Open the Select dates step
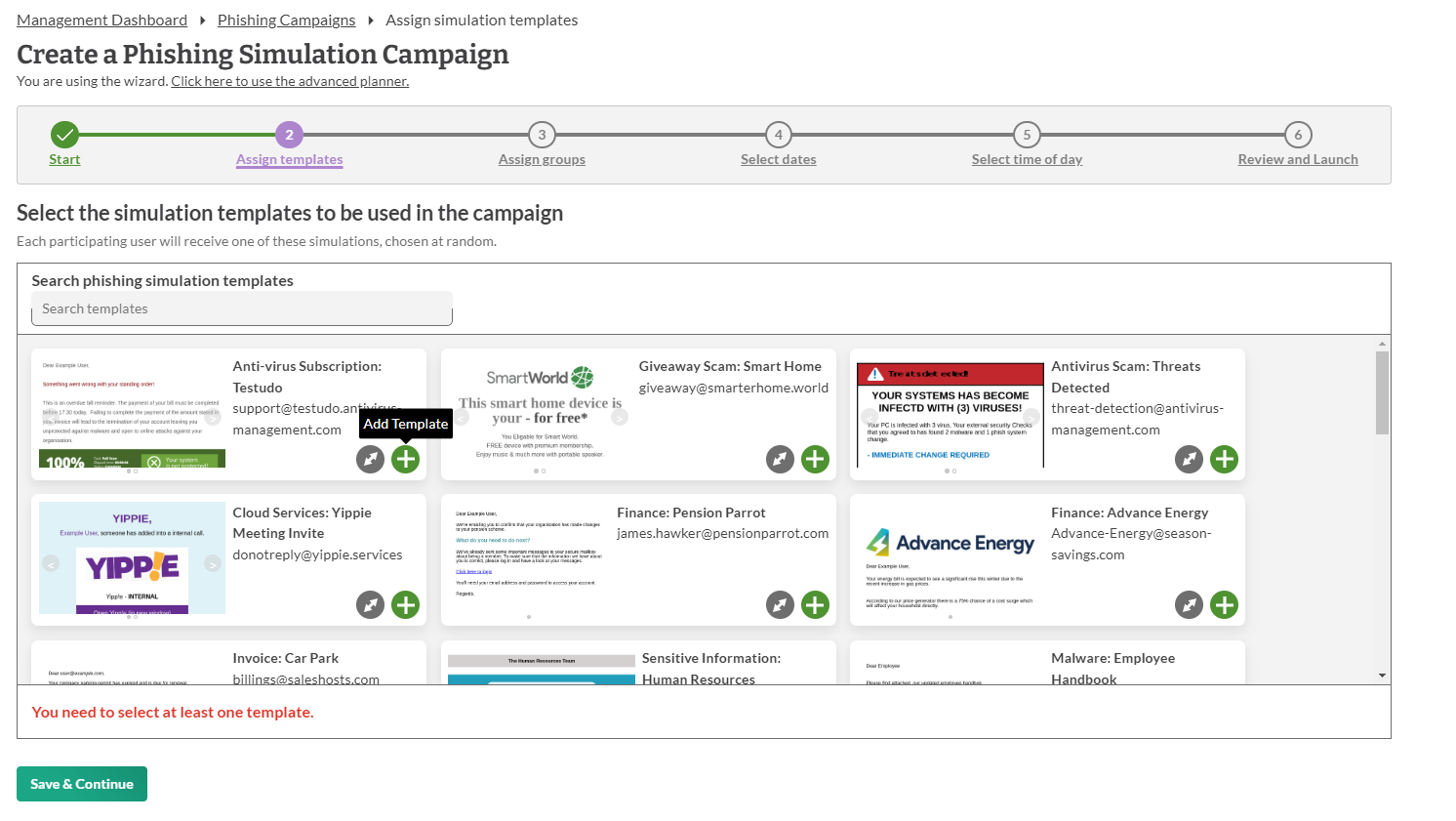1456x821 pixels. [778, 159]
